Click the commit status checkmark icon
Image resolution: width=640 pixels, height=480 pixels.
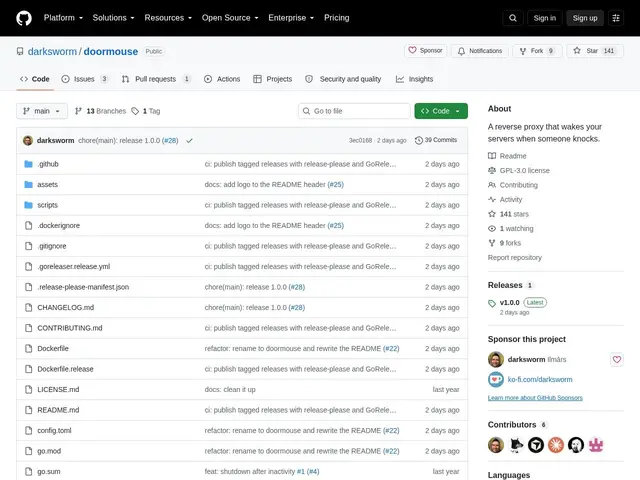(189, 140)
